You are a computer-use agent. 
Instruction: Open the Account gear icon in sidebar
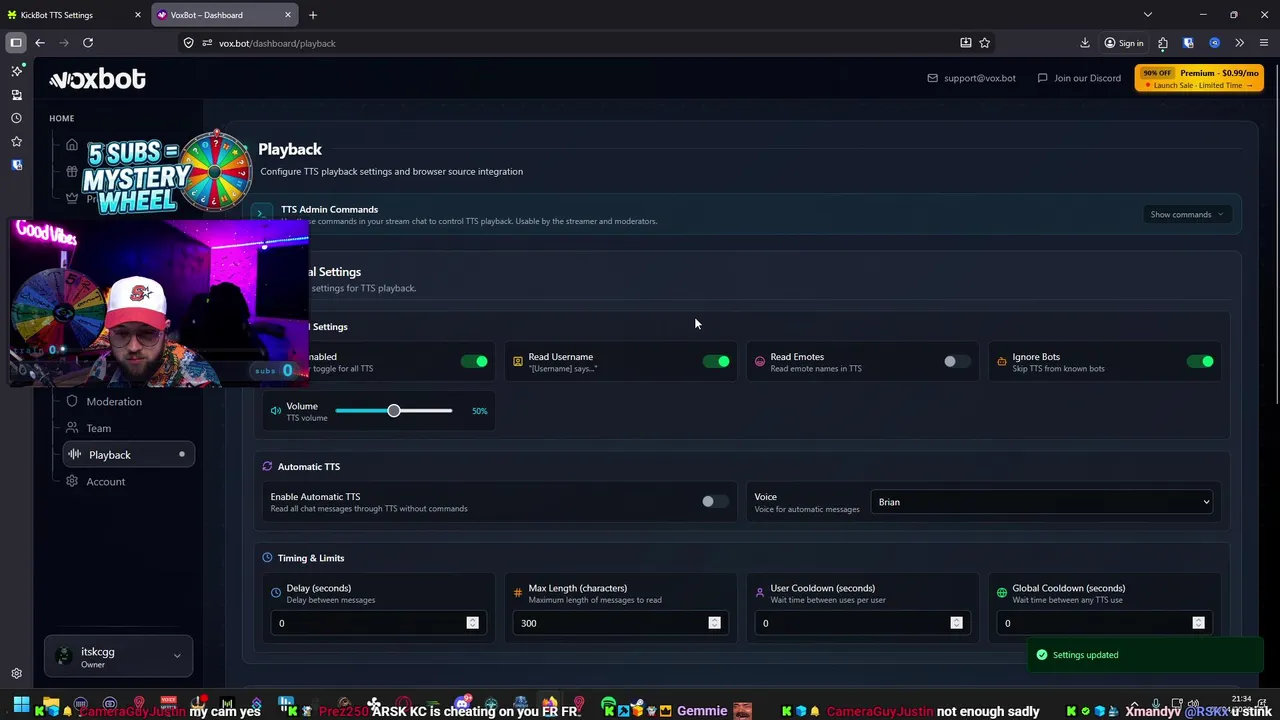point(72,481)
